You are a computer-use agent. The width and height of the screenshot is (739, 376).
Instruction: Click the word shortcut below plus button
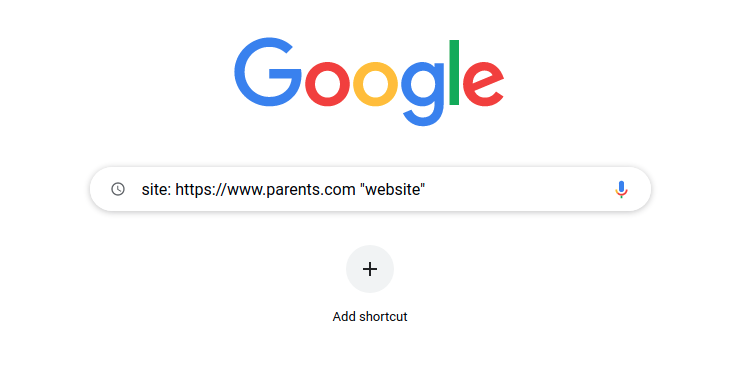tap(384, 317)
